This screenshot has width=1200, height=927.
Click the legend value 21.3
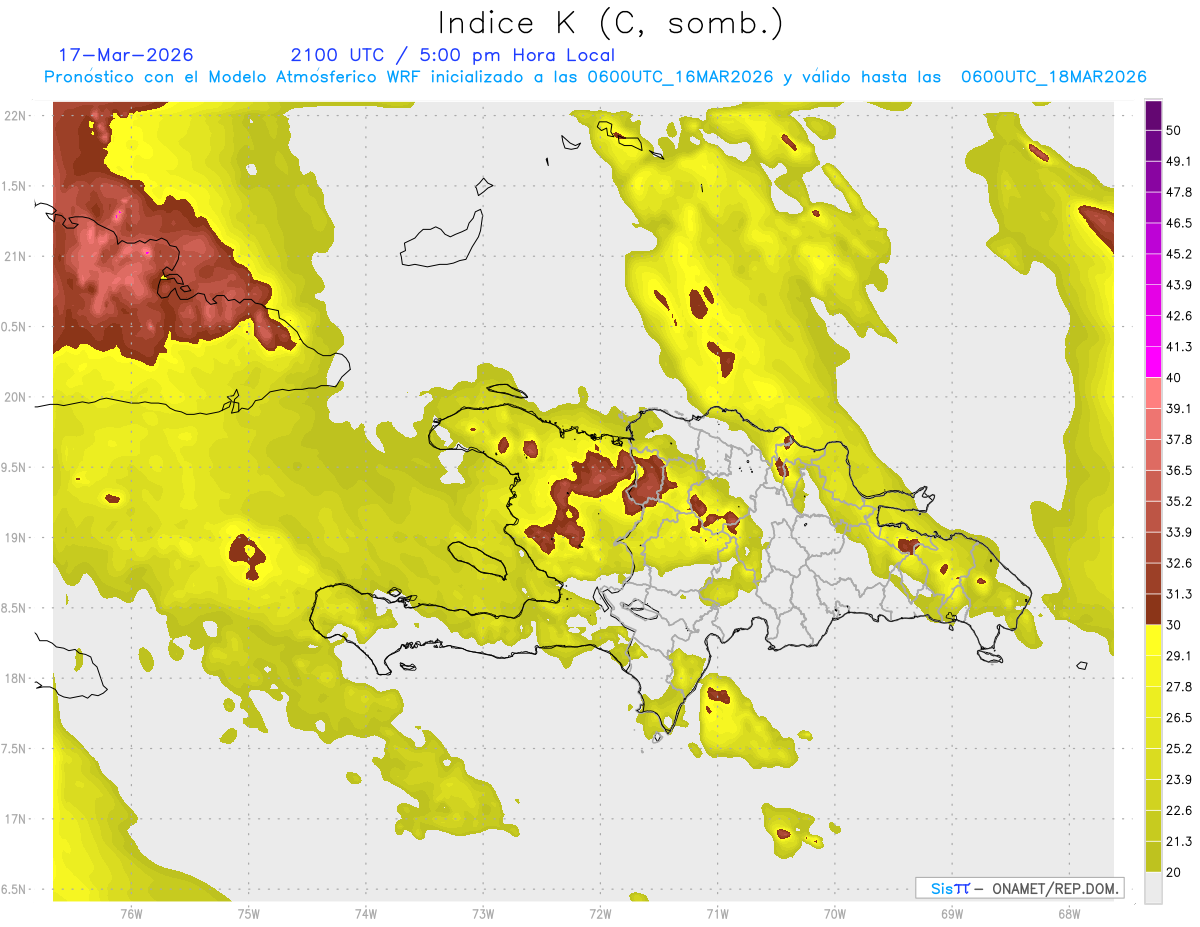click(1178, 842)
